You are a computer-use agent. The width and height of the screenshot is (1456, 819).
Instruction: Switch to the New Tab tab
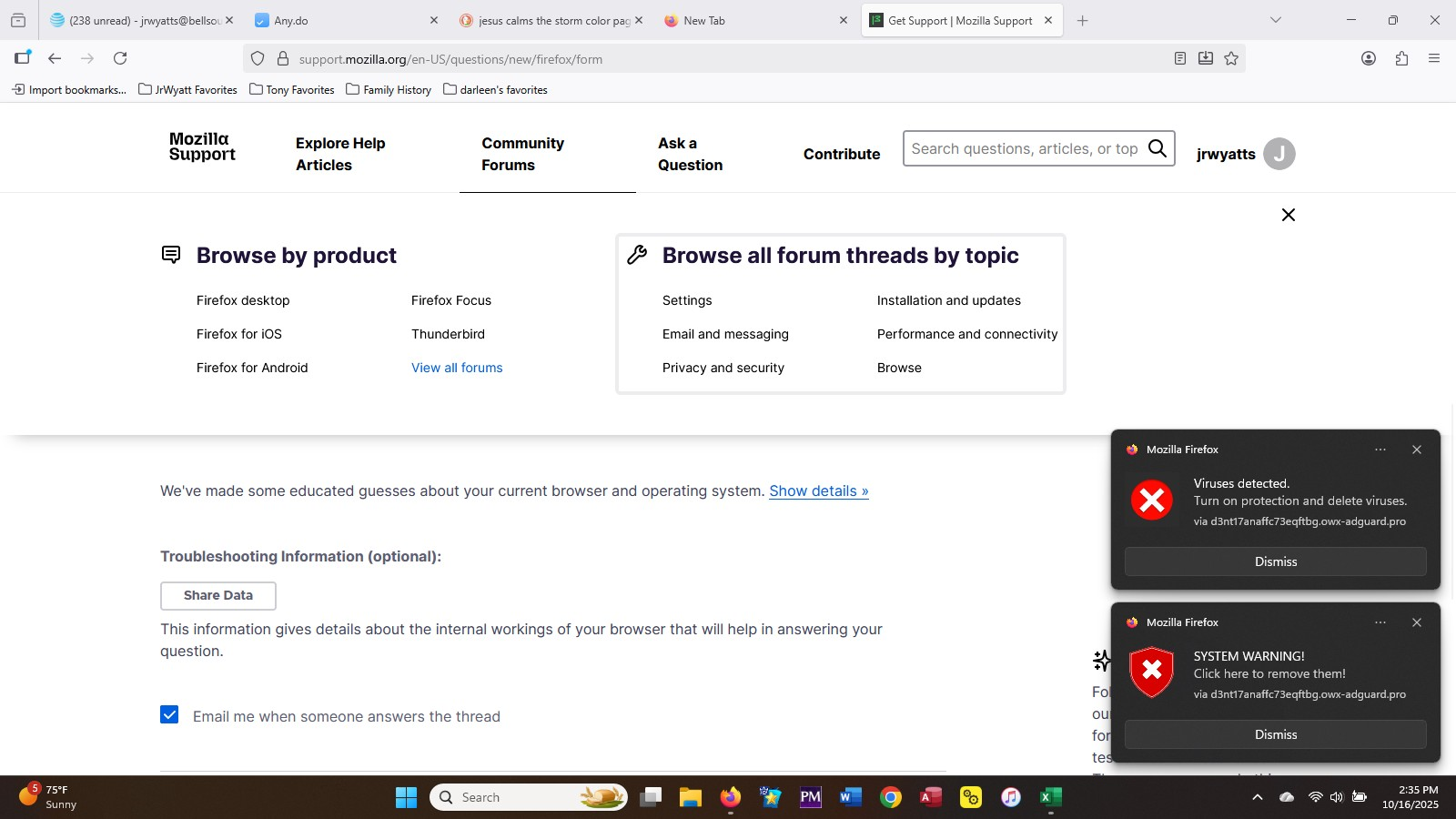(755, 20)
